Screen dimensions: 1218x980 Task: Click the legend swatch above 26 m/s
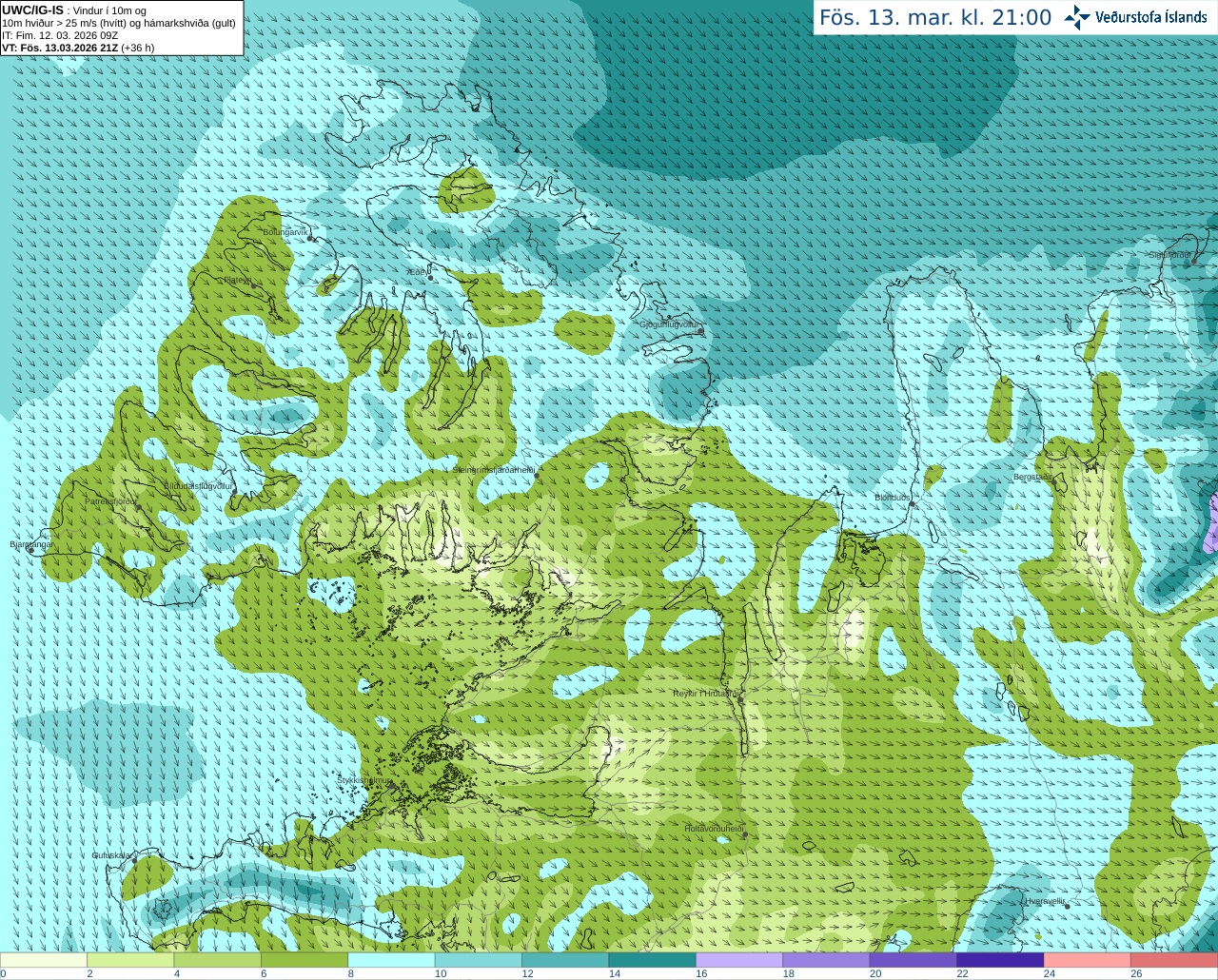click(1174, 960)
